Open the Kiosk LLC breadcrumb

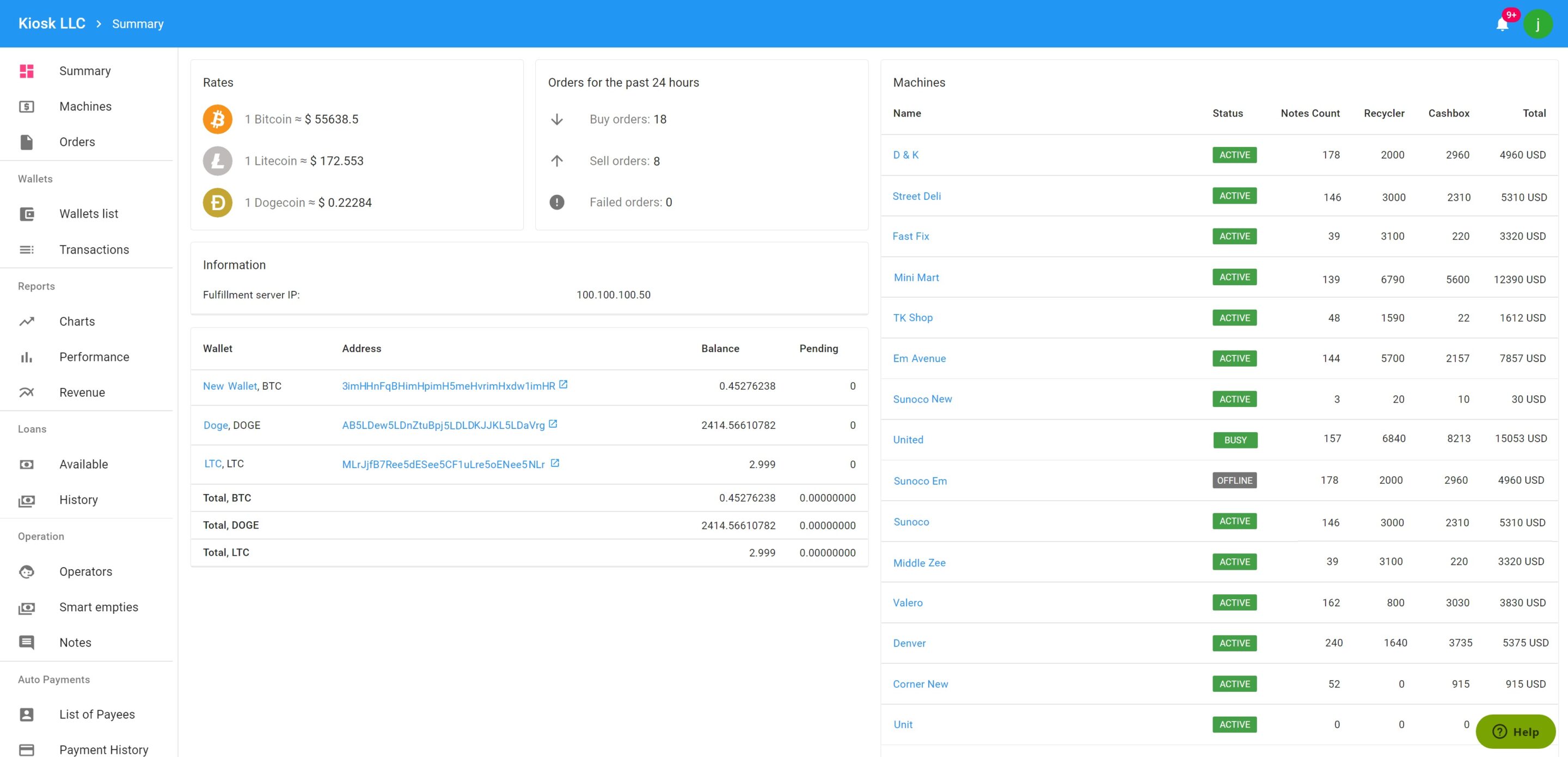pyautogui.click(x=52, y=23)
